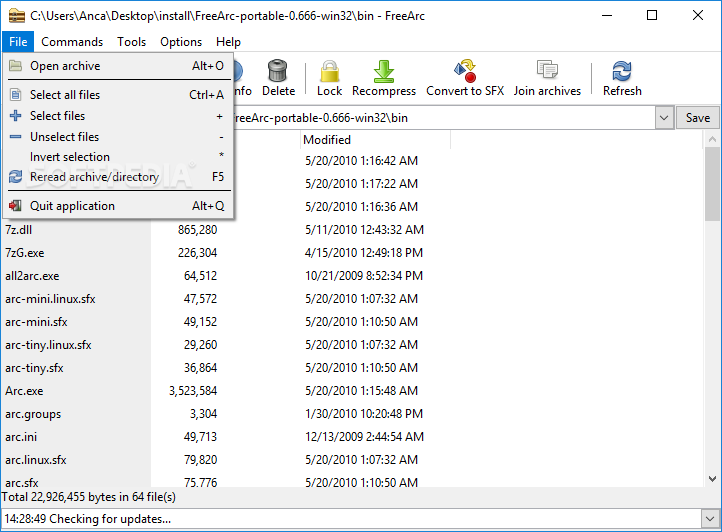Screen dimensions: 722x532
Task: Choose Open archive from File menu
Action: (118, 66)
